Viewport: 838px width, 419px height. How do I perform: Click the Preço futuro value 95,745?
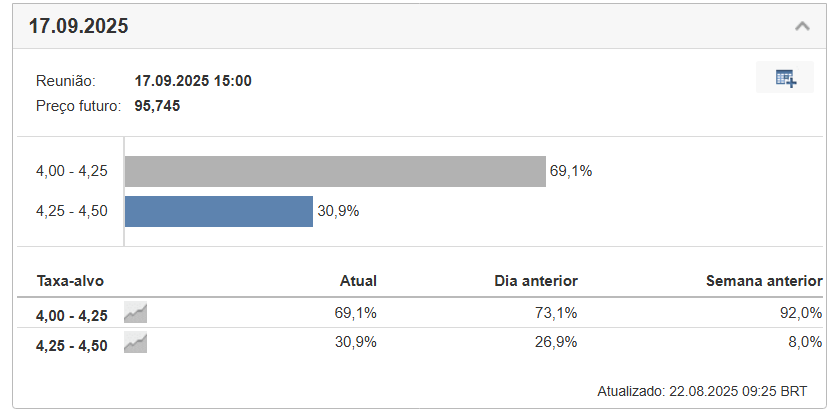click(157, 106)
